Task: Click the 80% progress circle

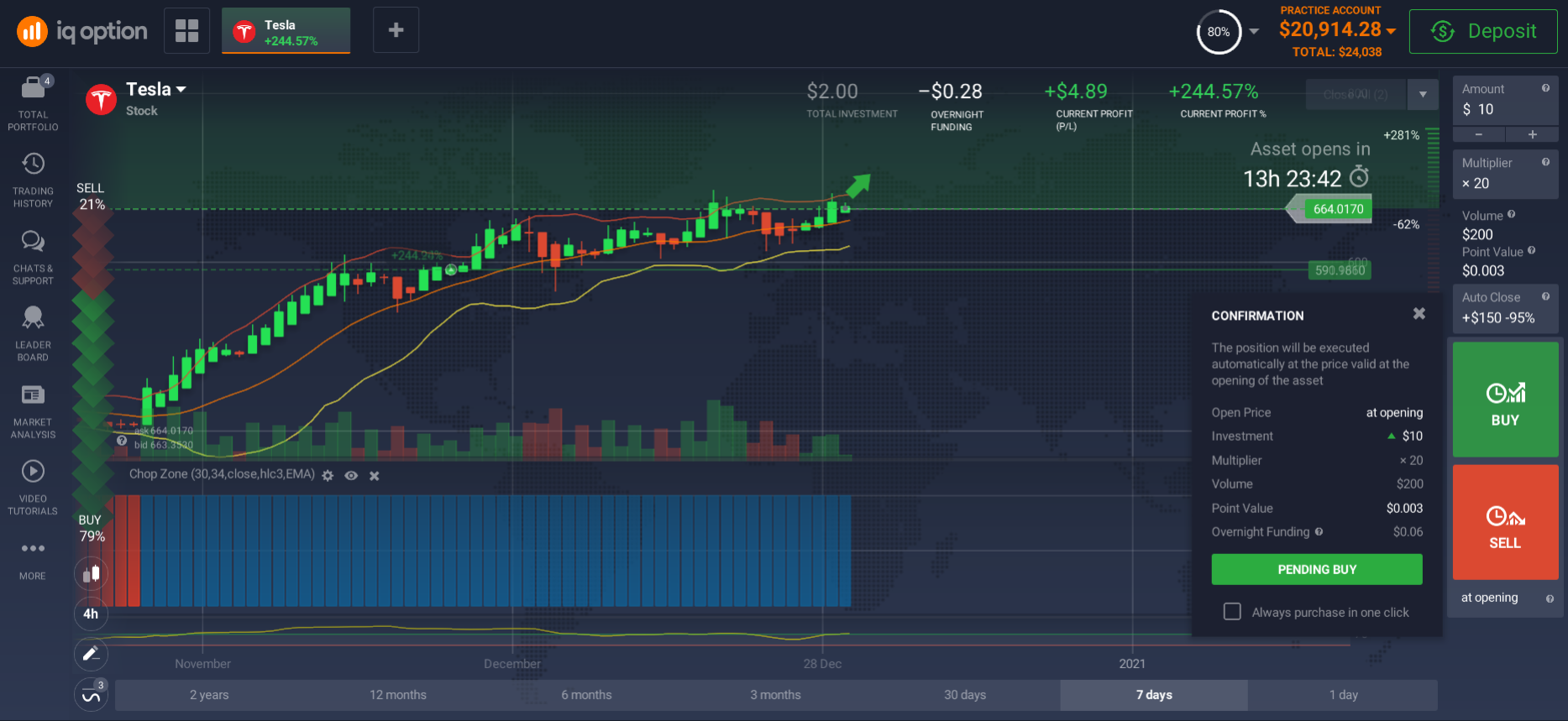Action: [x=1219, y=32]
